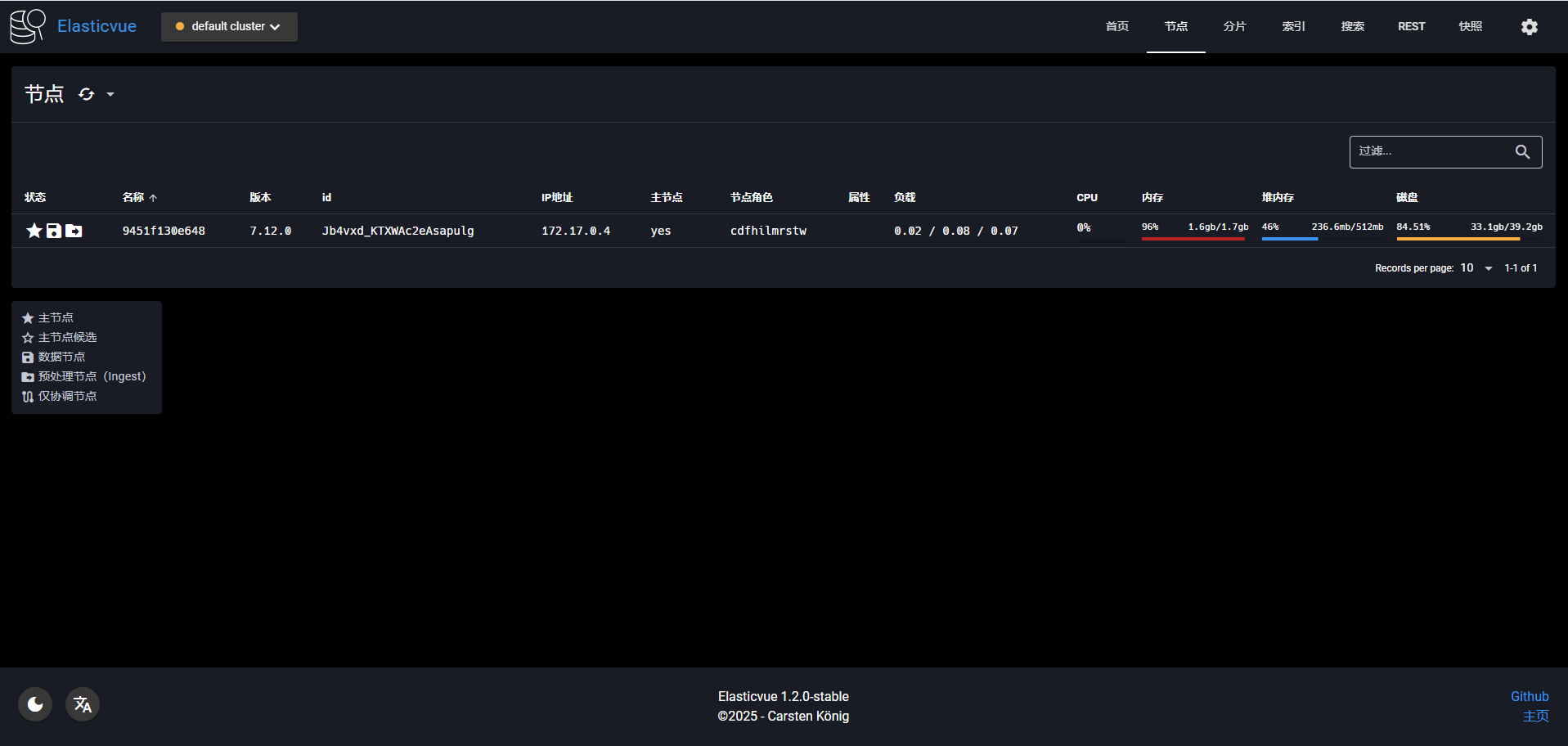Expand the refresh interval dropdown arrow
Viewport: 1568px width, 746px height.
[x=110, y=95]
